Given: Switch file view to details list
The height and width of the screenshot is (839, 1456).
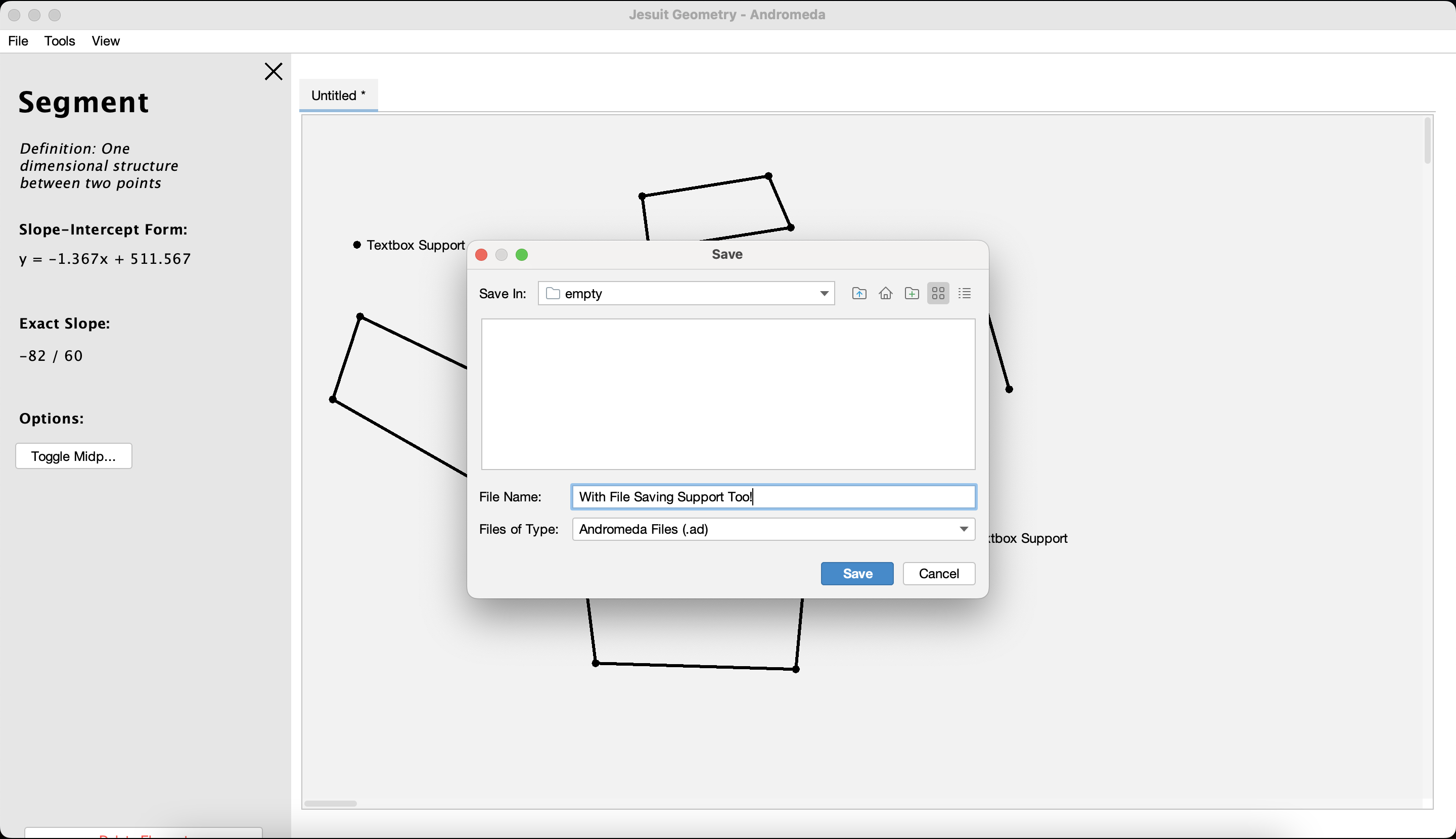Looking at the screenshot, I should 964,293.
